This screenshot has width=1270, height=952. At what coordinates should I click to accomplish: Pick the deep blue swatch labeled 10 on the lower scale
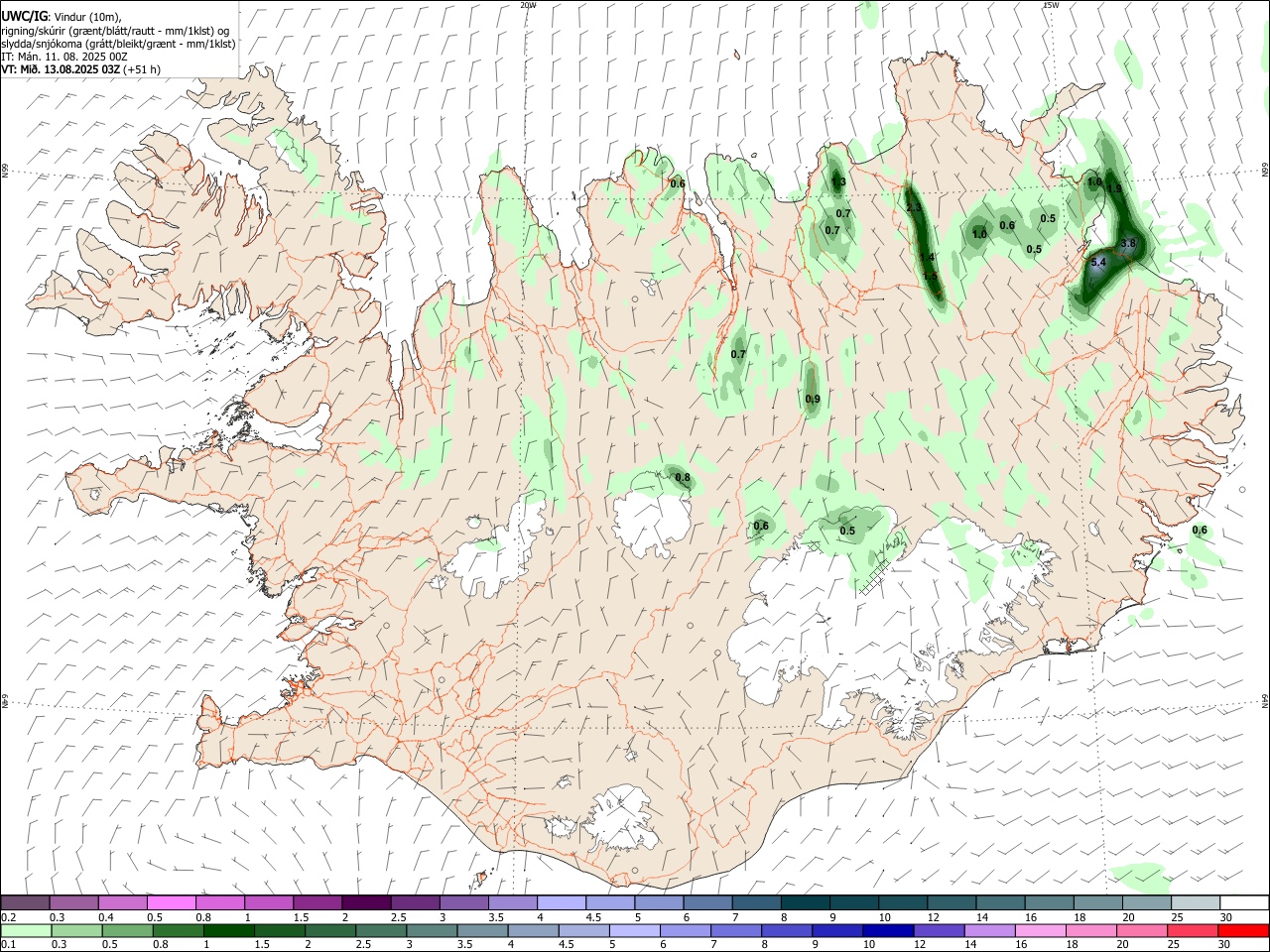tap(887, 930)
